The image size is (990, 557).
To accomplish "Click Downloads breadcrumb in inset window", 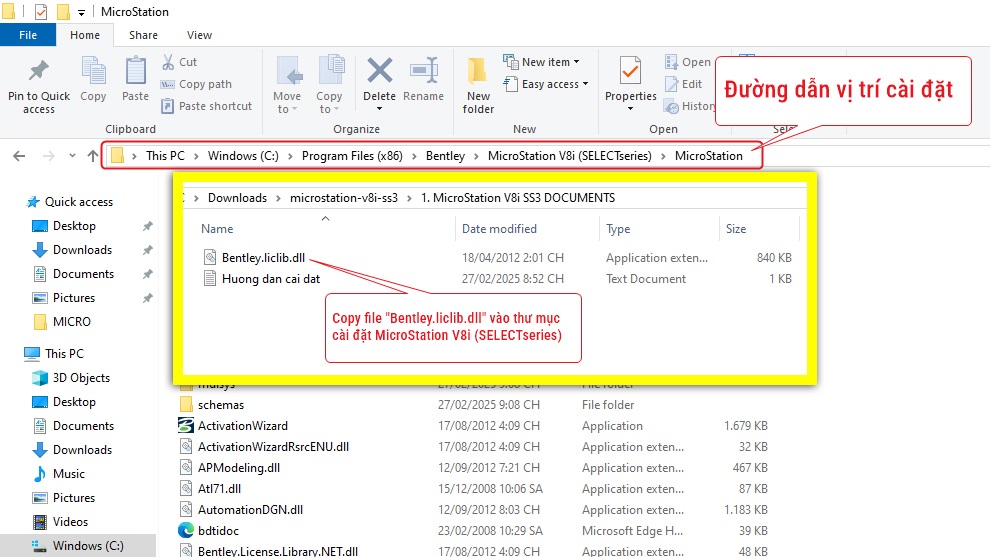I will [237, 198].
